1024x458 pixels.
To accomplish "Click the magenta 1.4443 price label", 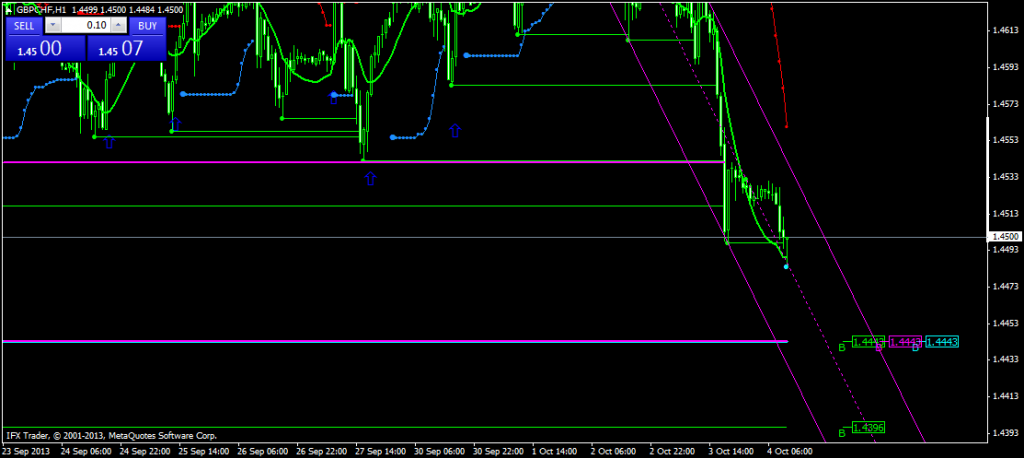I will click(905, 342).
